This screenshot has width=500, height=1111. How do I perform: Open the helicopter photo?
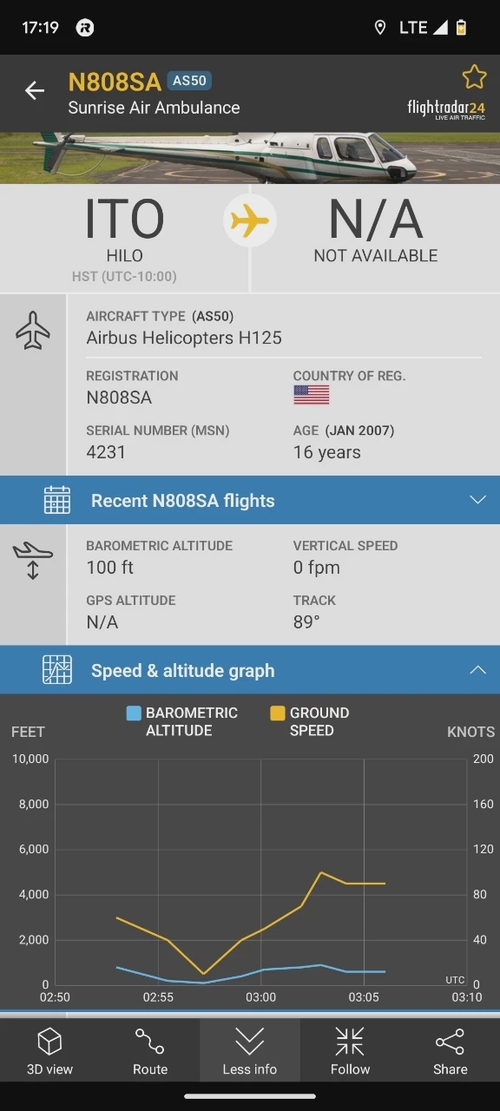(x=250, y=157)
